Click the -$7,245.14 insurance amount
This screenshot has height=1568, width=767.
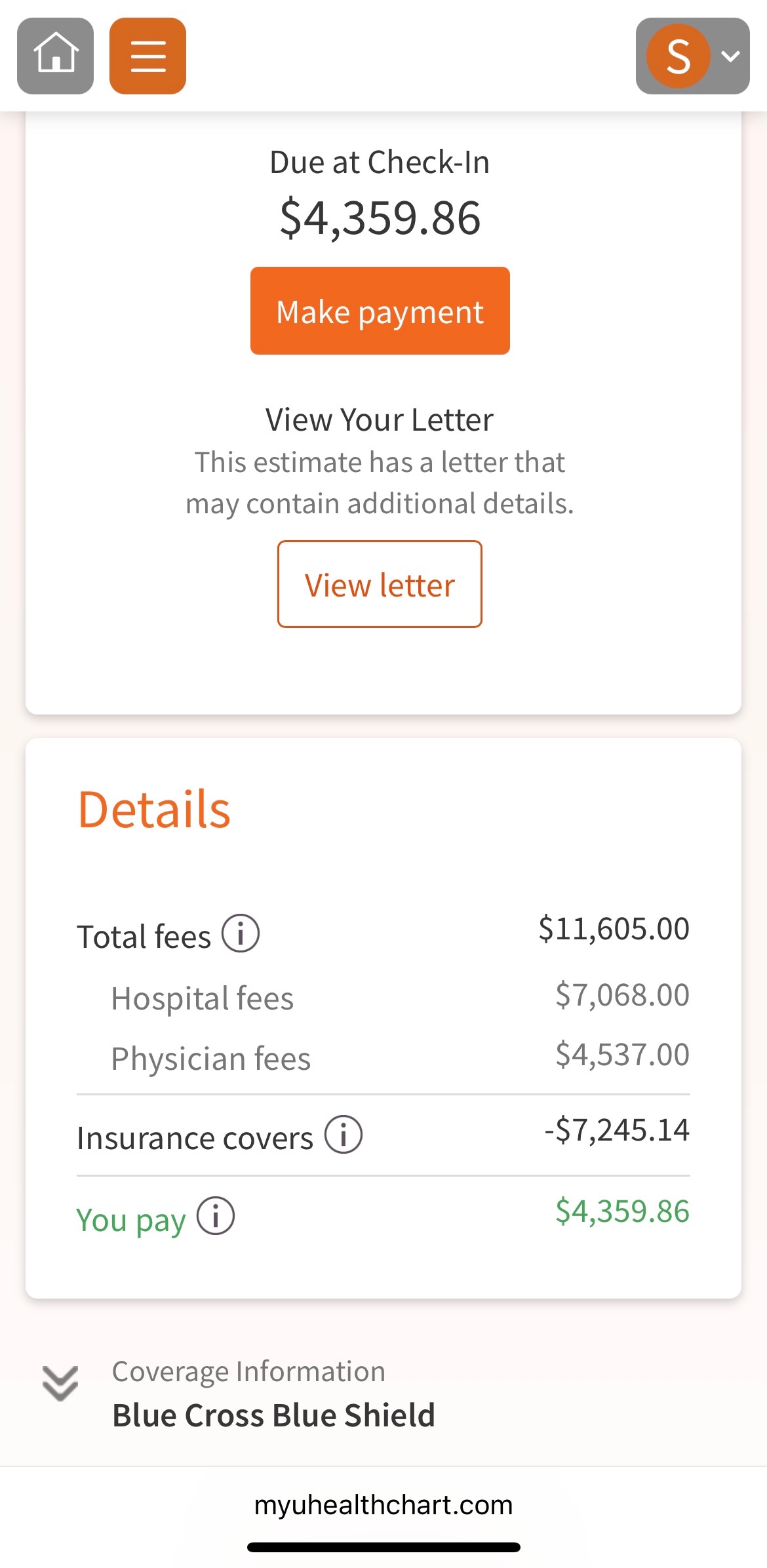pyautogui.click(x=617, y=1130)
